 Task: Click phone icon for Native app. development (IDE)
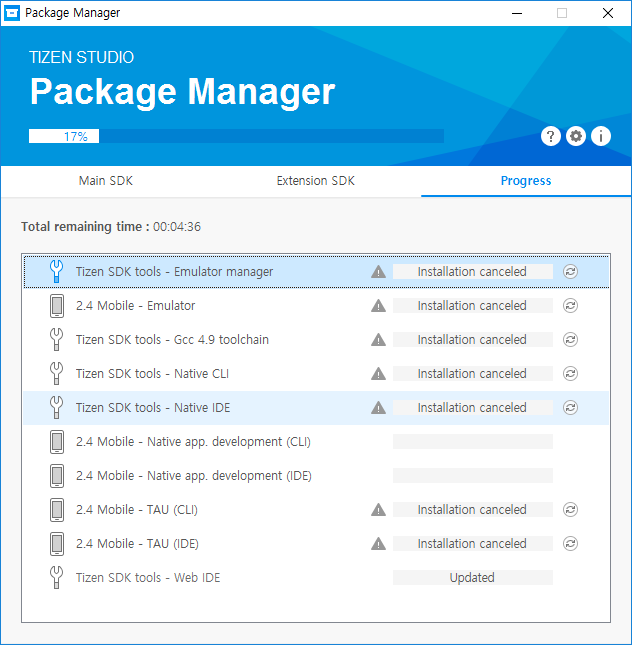coord(57,476)
